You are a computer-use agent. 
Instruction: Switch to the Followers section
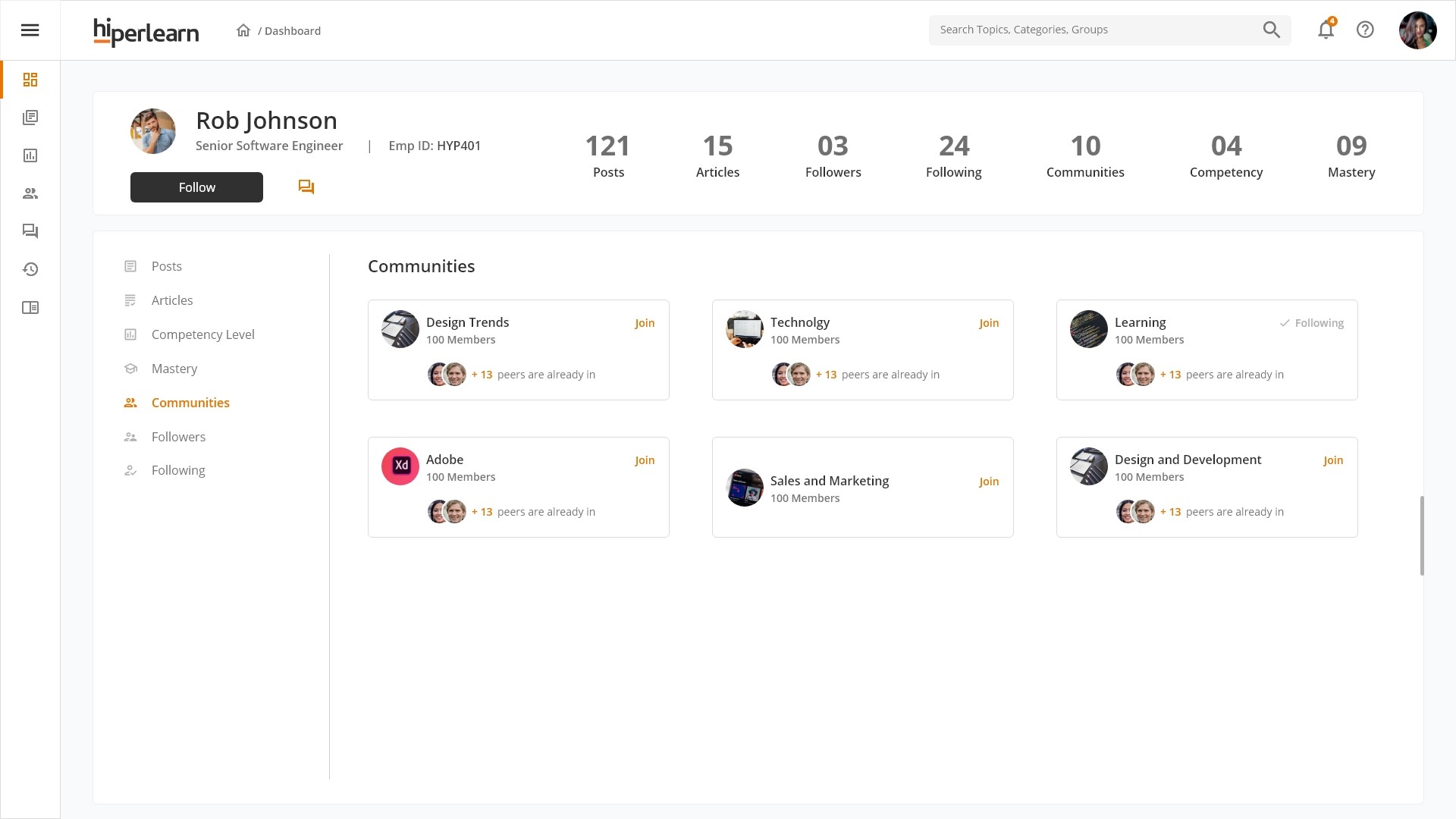point(178,437)
